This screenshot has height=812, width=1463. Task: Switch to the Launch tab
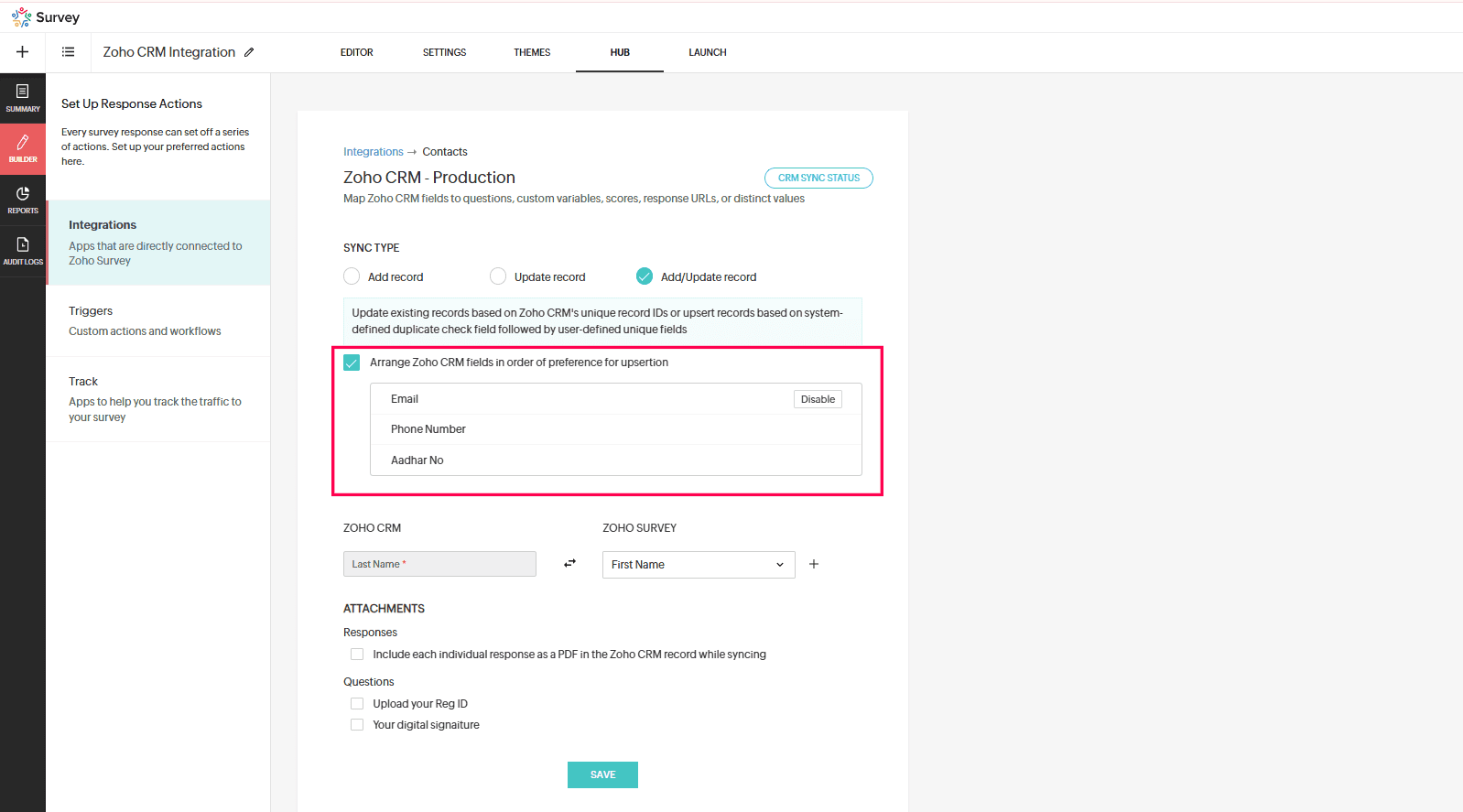708,52
